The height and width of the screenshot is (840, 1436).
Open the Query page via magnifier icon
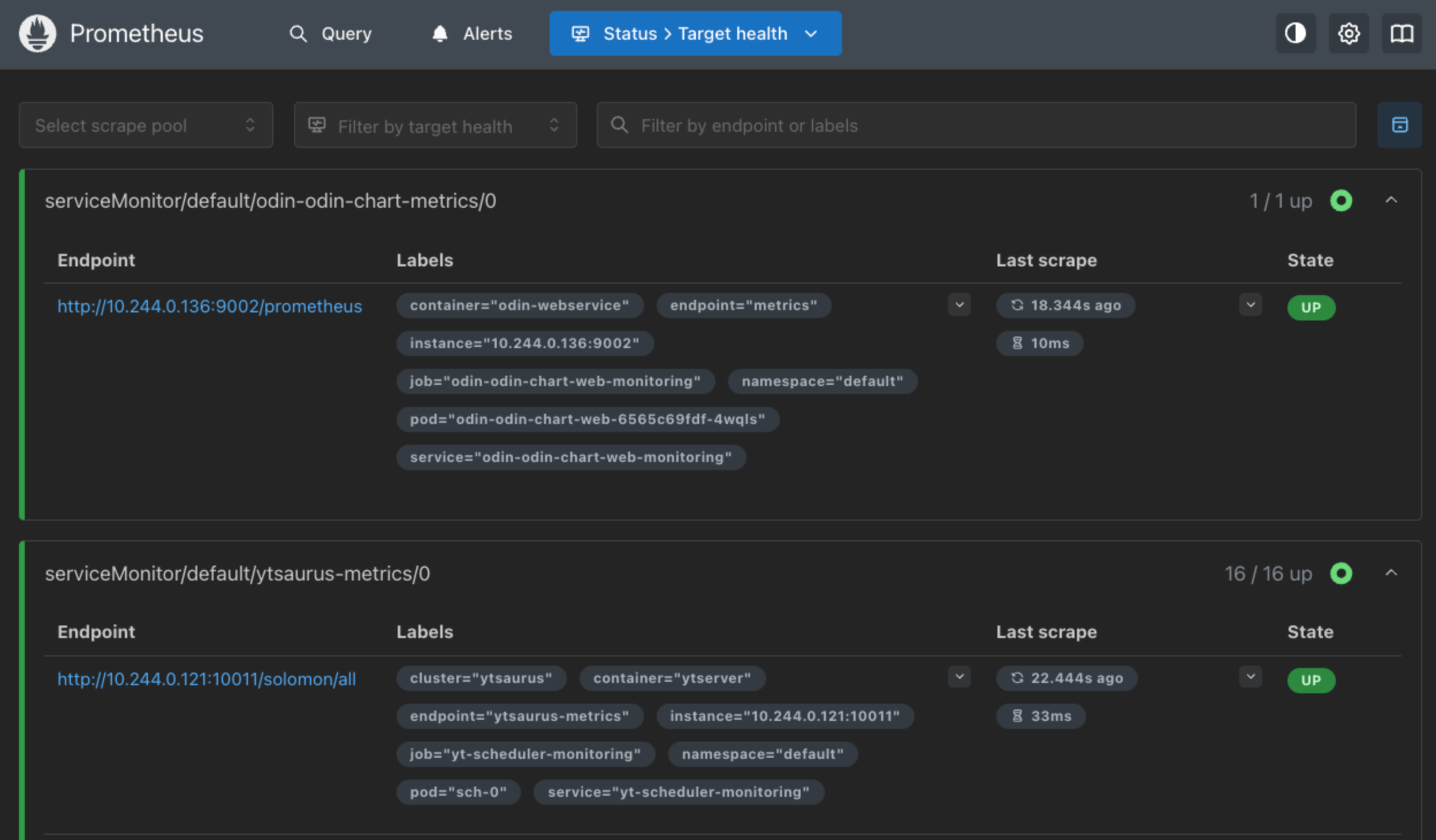298,33
